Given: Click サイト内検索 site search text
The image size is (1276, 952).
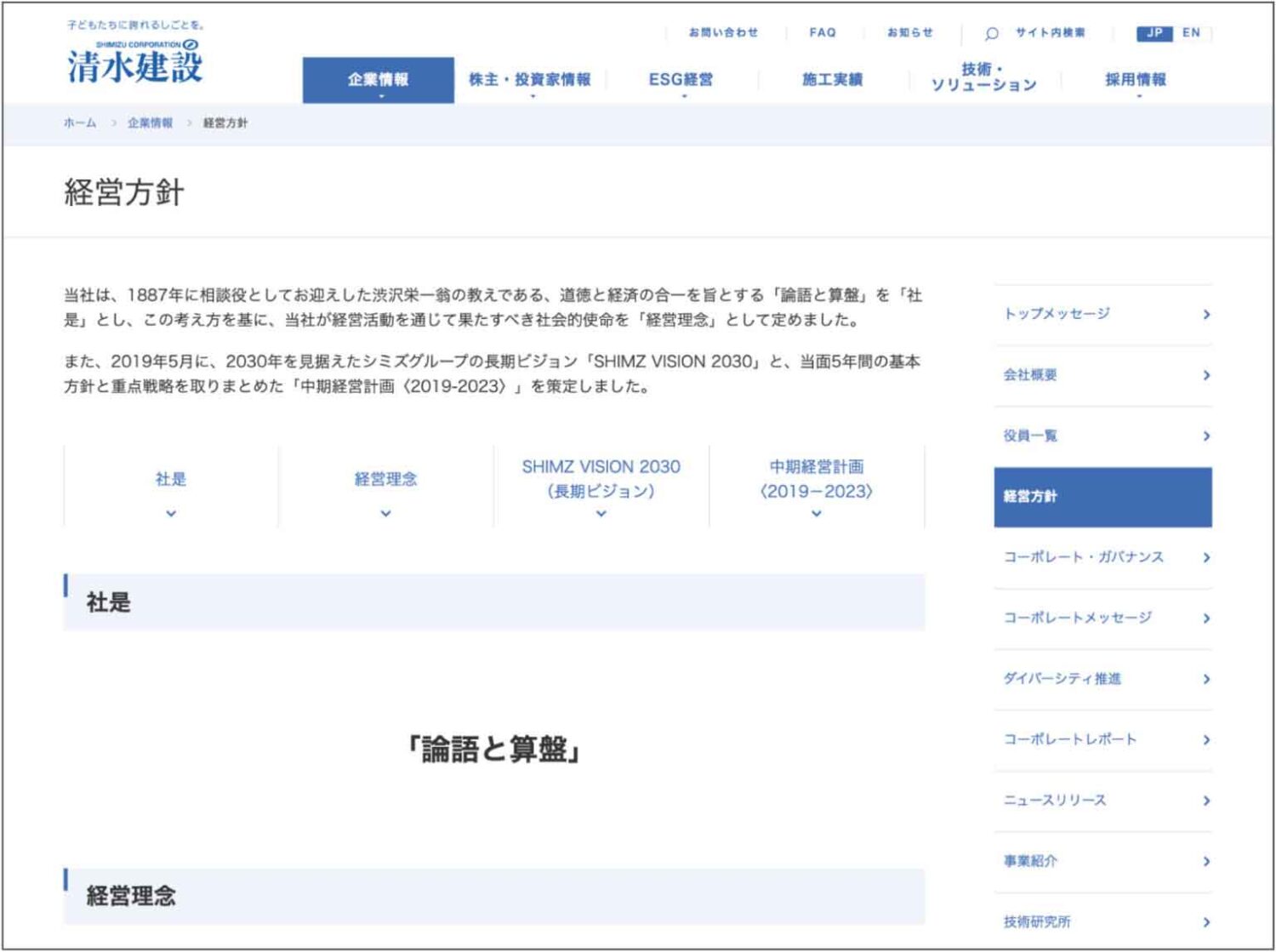Looking at the screenshot, I should (1051, 32).
